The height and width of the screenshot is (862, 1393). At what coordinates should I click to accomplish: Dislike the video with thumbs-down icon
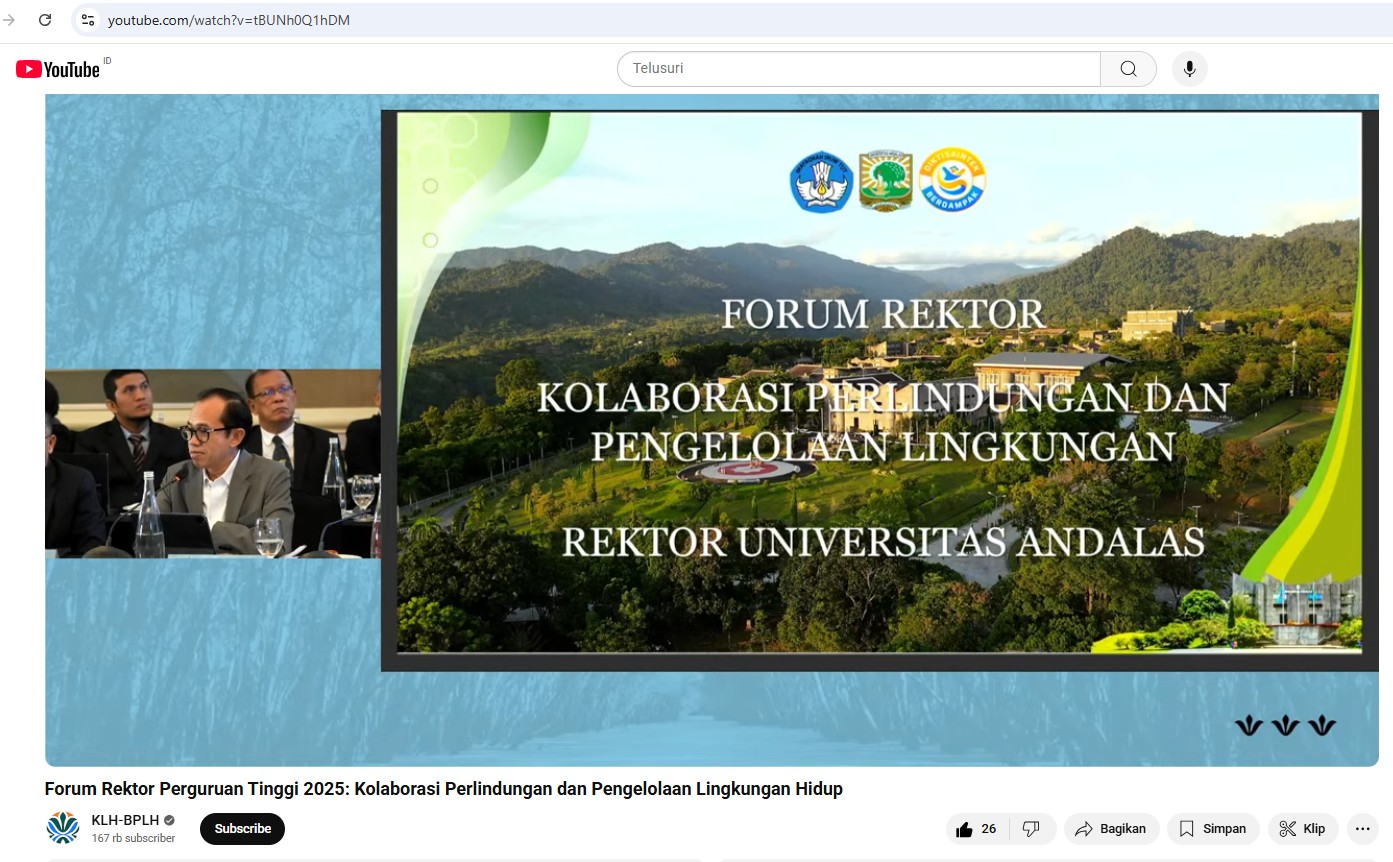tap(1032, 829)
